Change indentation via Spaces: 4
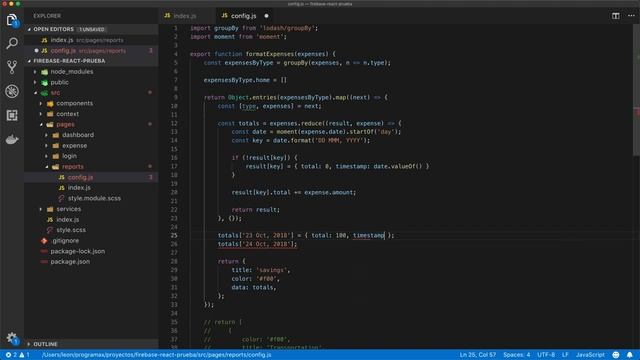640x360 pixels. pos(516,355)
